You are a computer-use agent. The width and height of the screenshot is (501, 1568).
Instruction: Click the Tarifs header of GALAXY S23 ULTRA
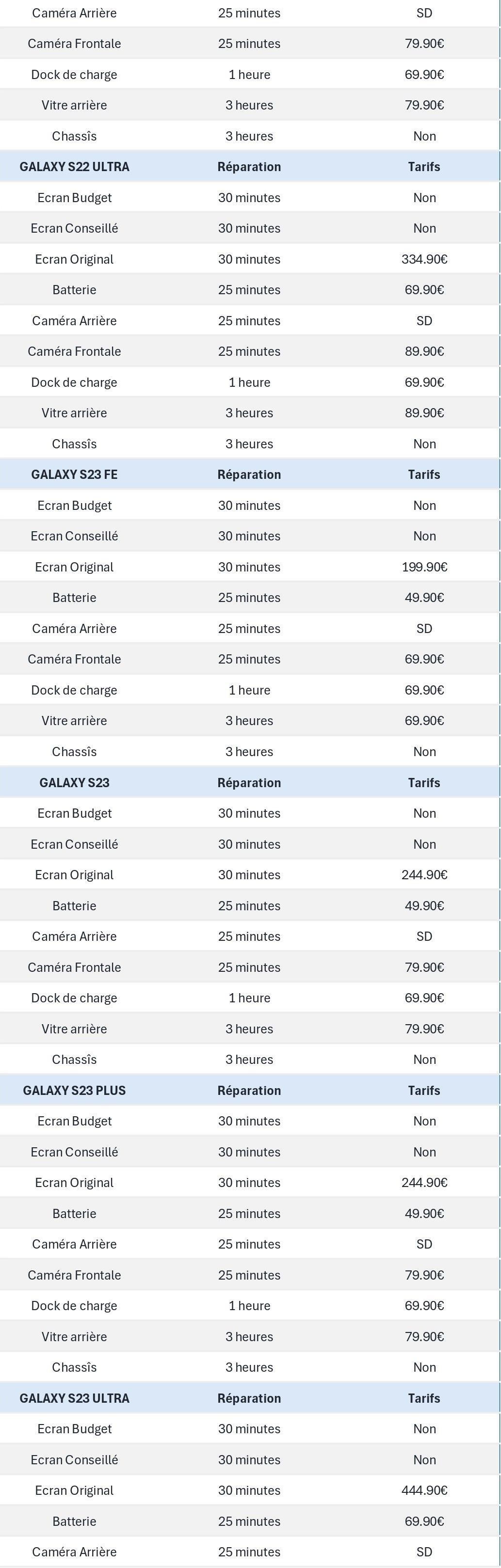tap(424, 1398)
